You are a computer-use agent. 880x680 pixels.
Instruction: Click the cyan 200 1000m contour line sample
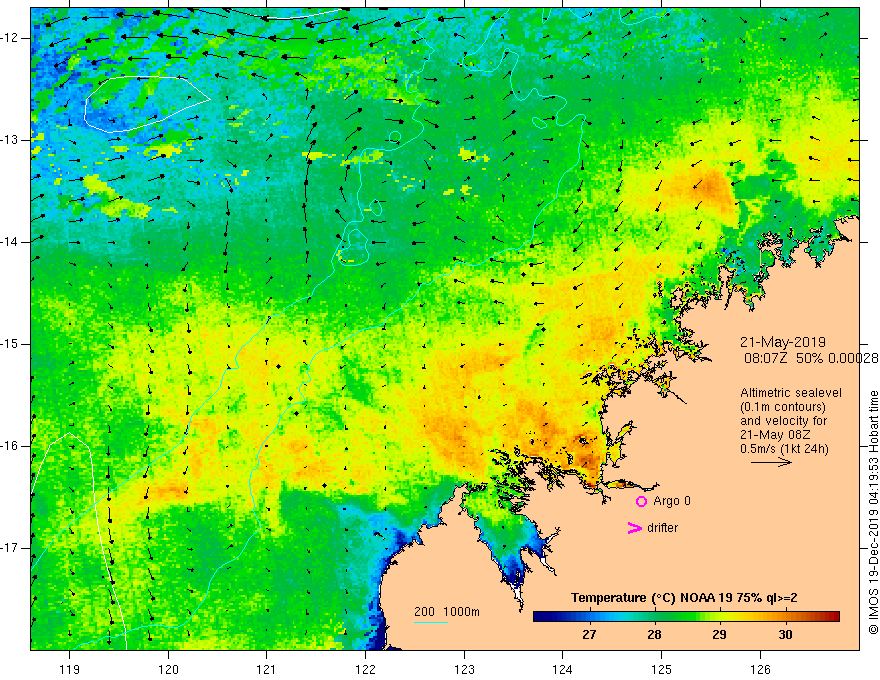click(430, 622)
